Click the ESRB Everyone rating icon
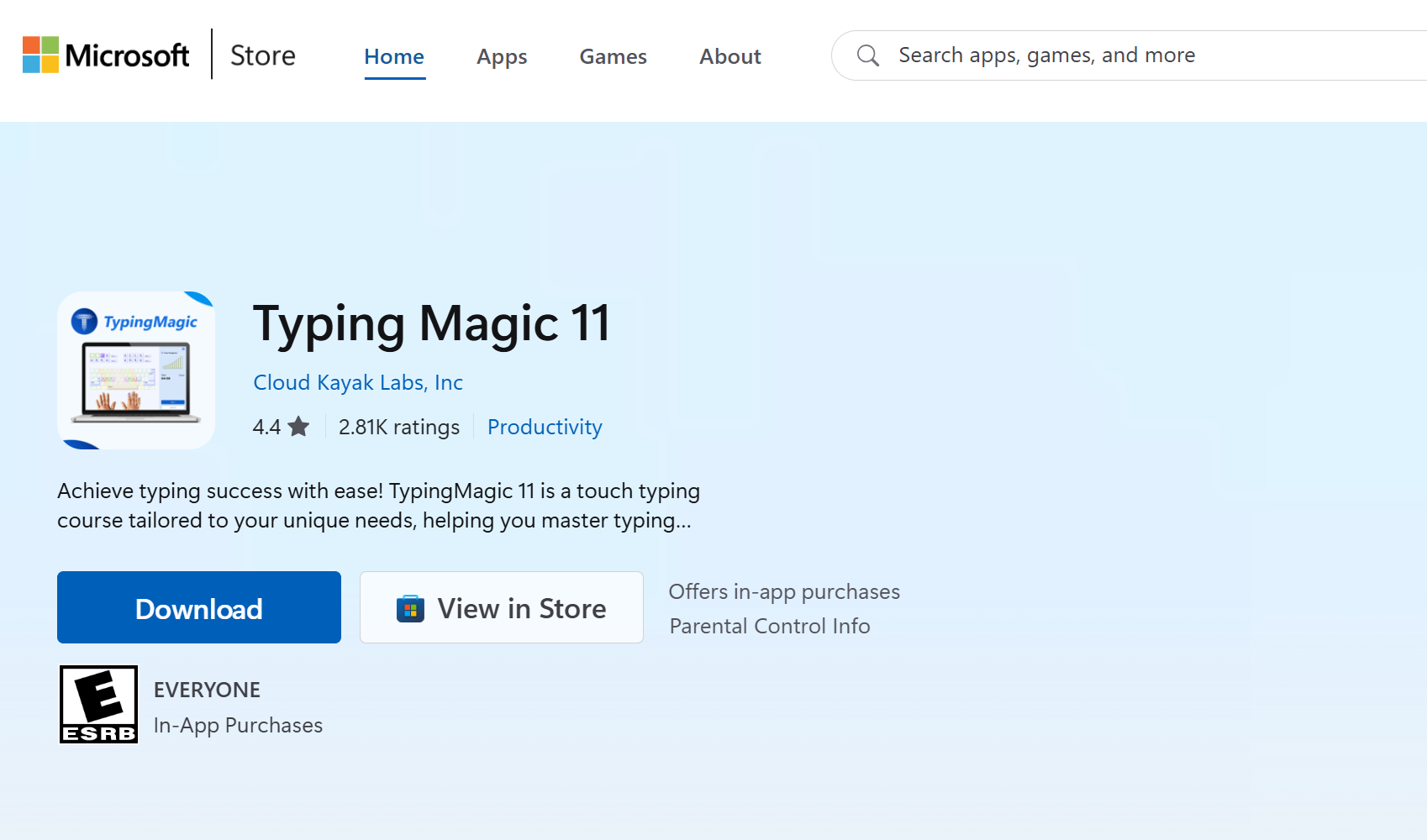 click(x=98, y=704)
